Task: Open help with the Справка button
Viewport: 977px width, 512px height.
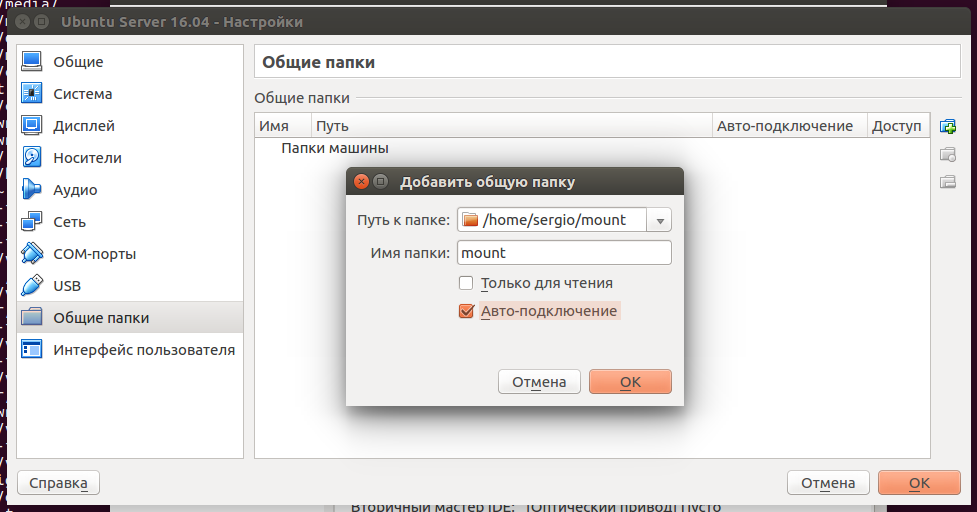Action: click(x=59, y=483)
